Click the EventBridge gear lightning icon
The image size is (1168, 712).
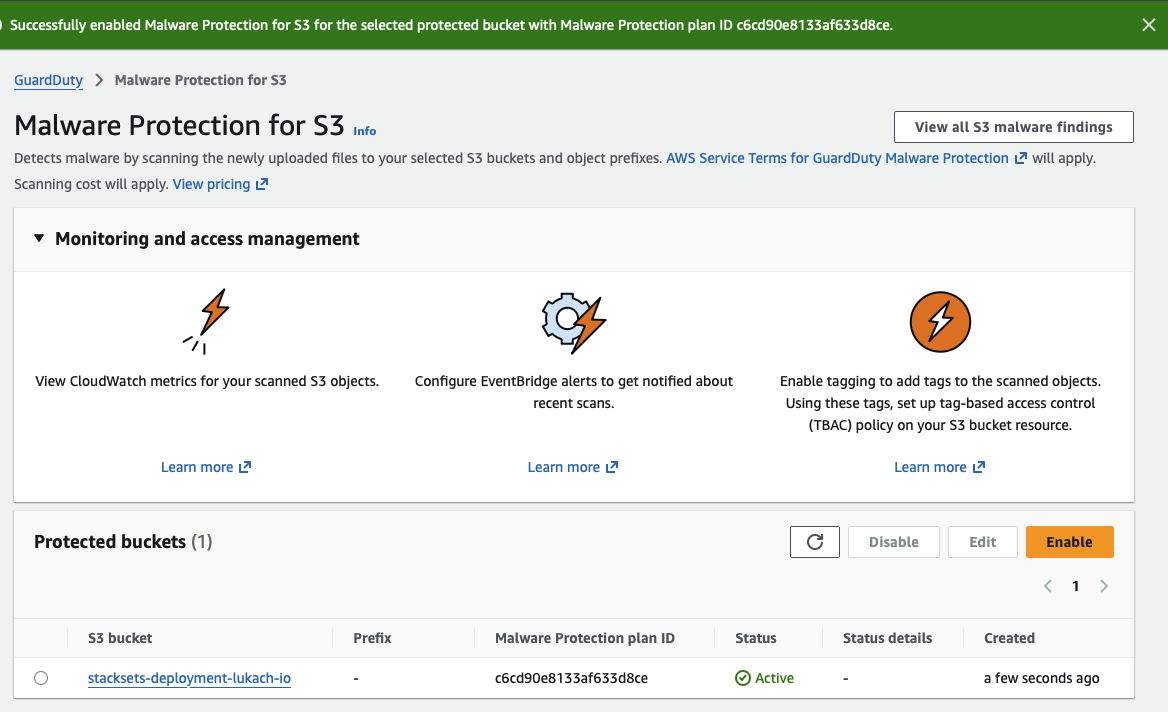[573, 321]
